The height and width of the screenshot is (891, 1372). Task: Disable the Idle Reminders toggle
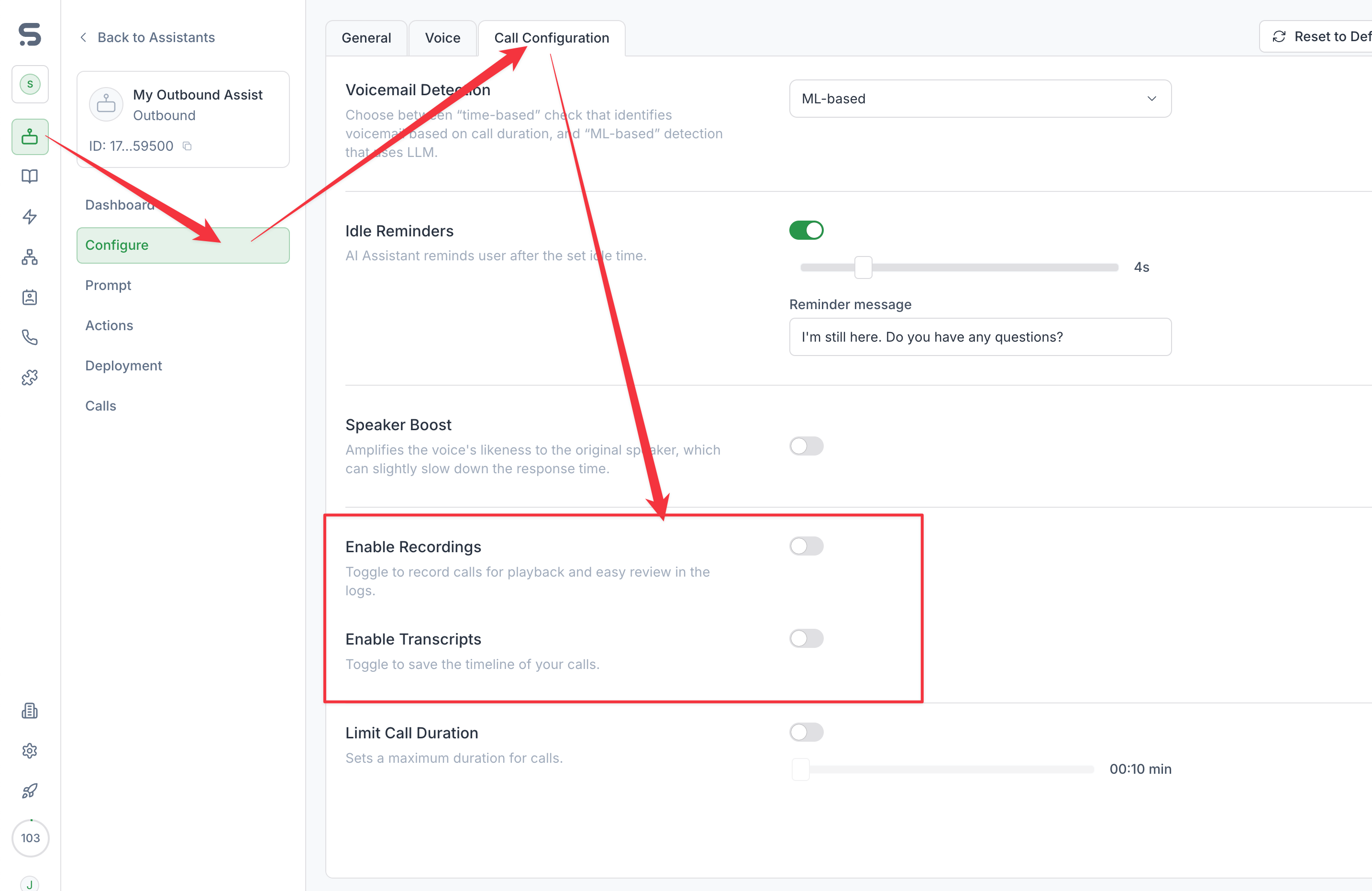click(806, 230)
